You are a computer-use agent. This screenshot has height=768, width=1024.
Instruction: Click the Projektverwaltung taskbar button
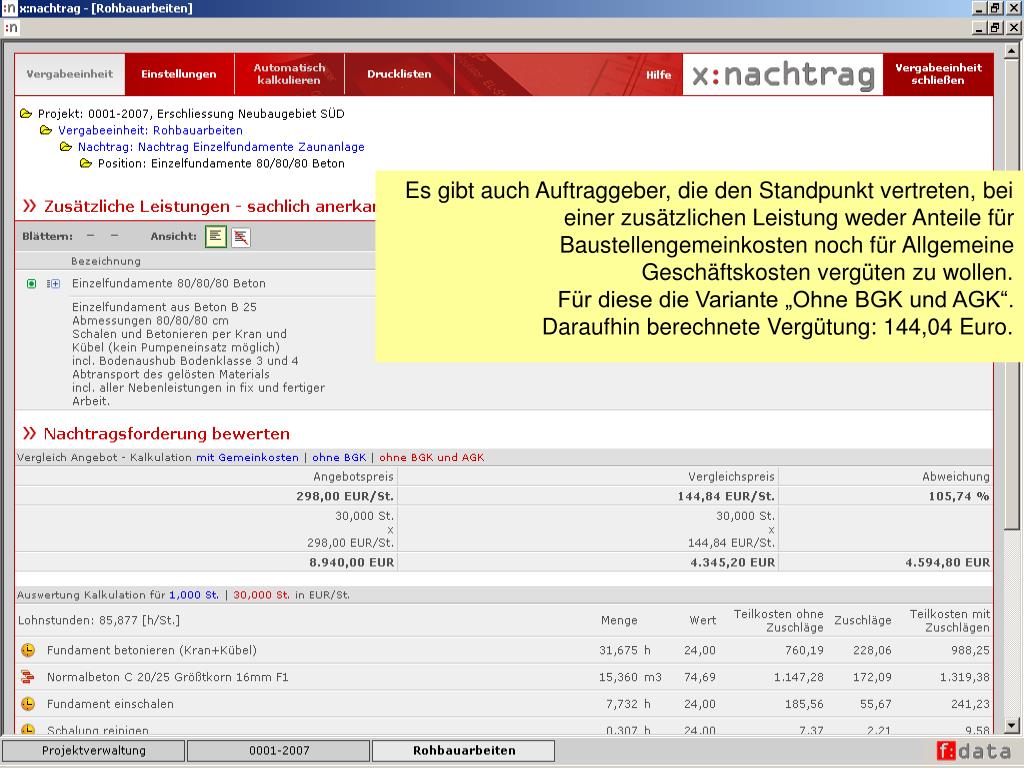[x=93, y=751]
